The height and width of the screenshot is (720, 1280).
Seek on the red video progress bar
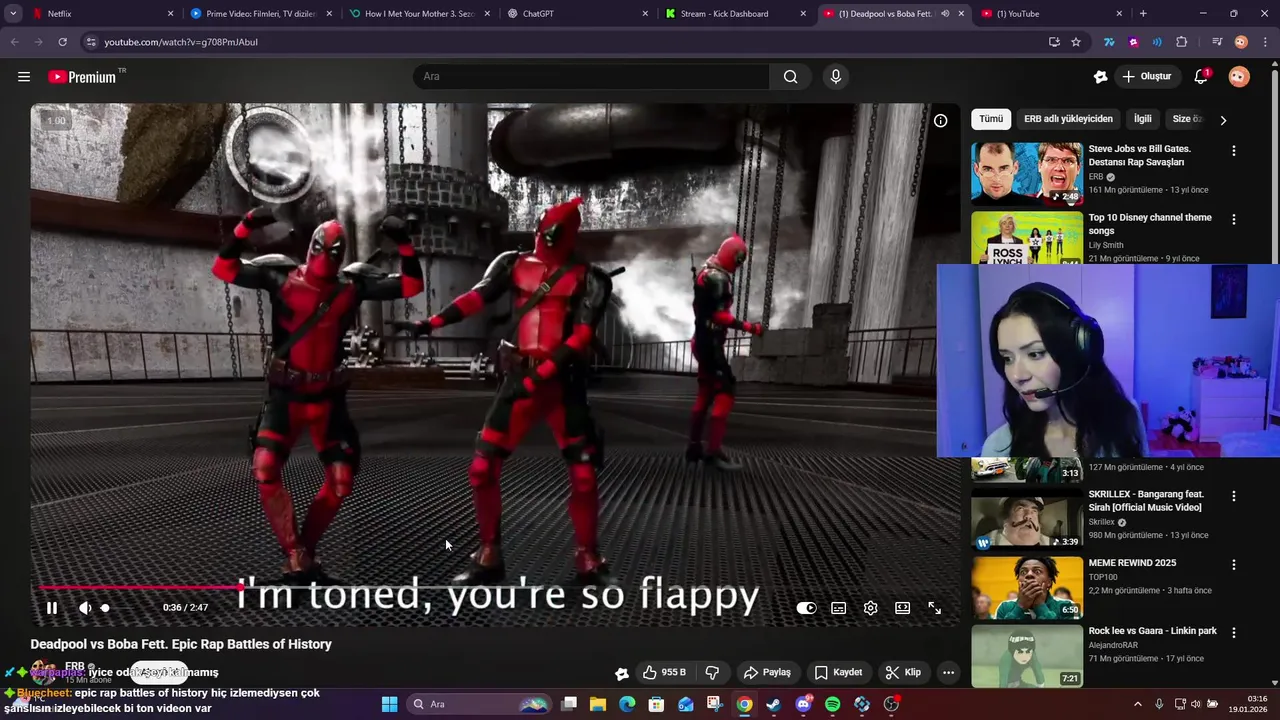(x=495, y=588)
